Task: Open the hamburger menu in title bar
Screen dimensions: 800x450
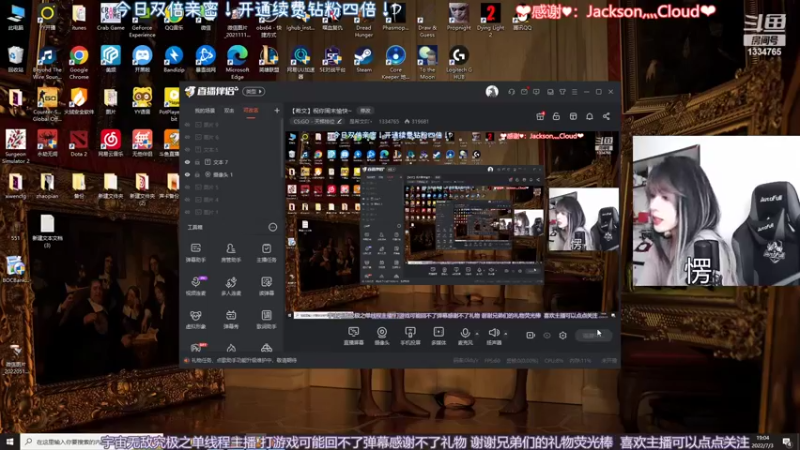Action: (574, 92)
